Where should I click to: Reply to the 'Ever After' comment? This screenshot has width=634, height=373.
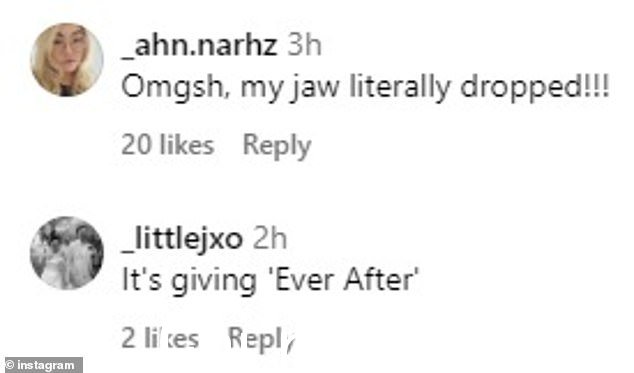coord(262,339)
